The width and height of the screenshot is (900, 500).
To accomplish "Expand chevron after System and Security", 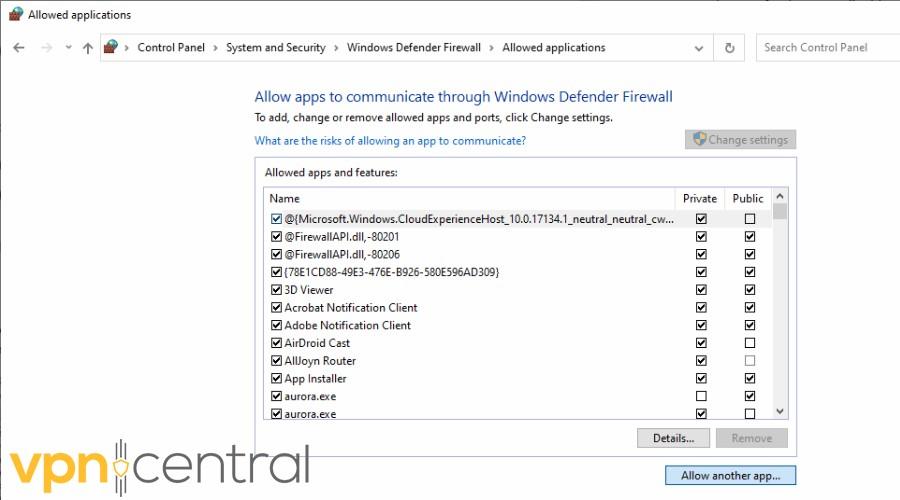I will [x=336, y=48].
